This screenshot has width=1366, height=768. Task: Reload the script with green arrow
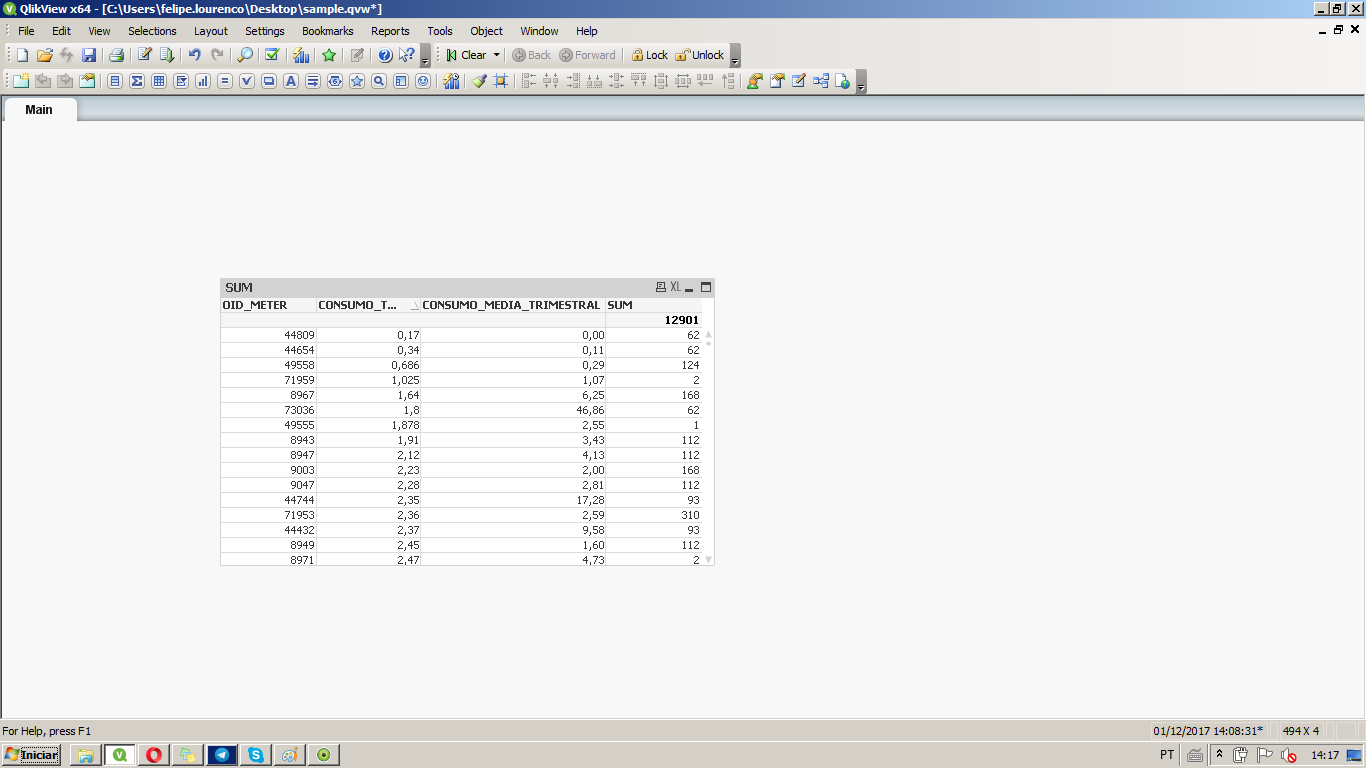(x=167, y=55)
